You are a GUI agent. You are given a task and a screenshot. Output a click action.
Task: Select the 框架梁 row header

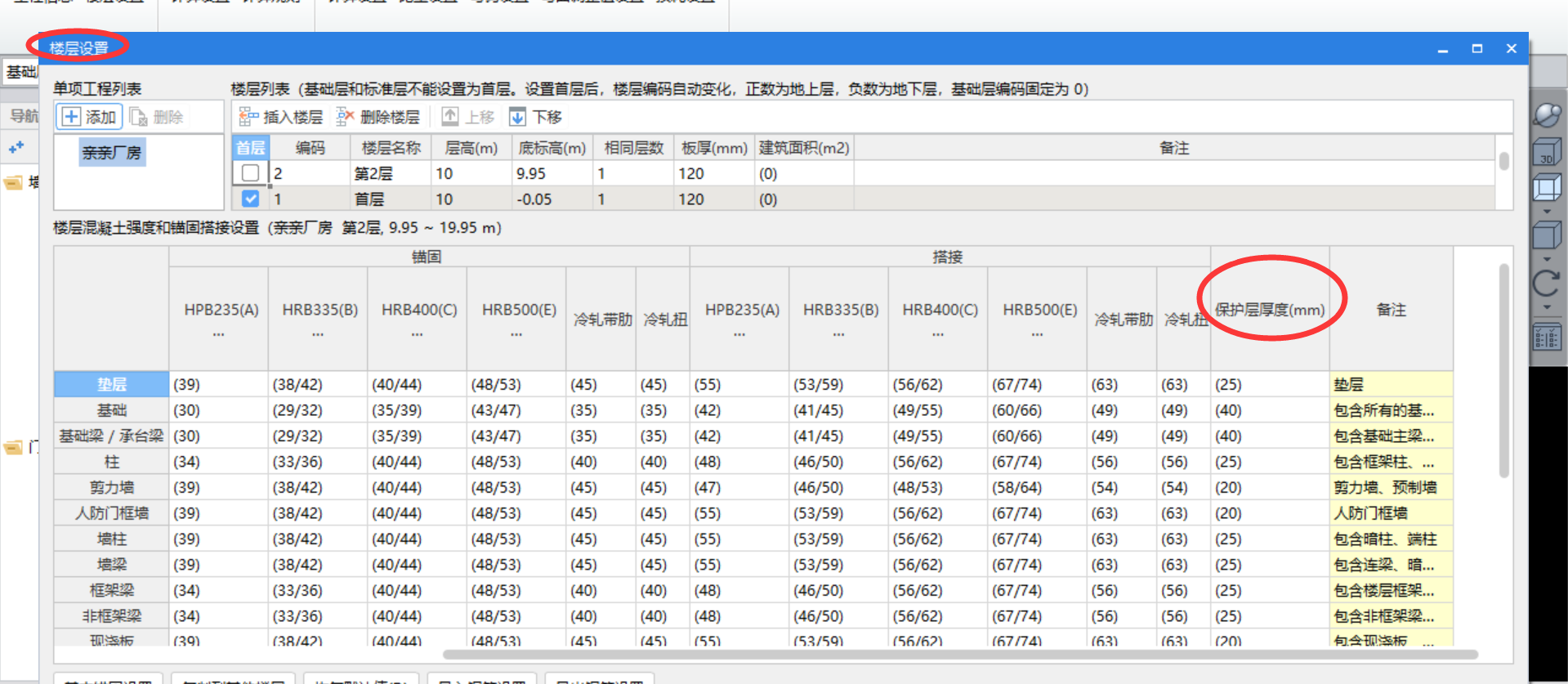pyautogui.click(x=112, y=590)
